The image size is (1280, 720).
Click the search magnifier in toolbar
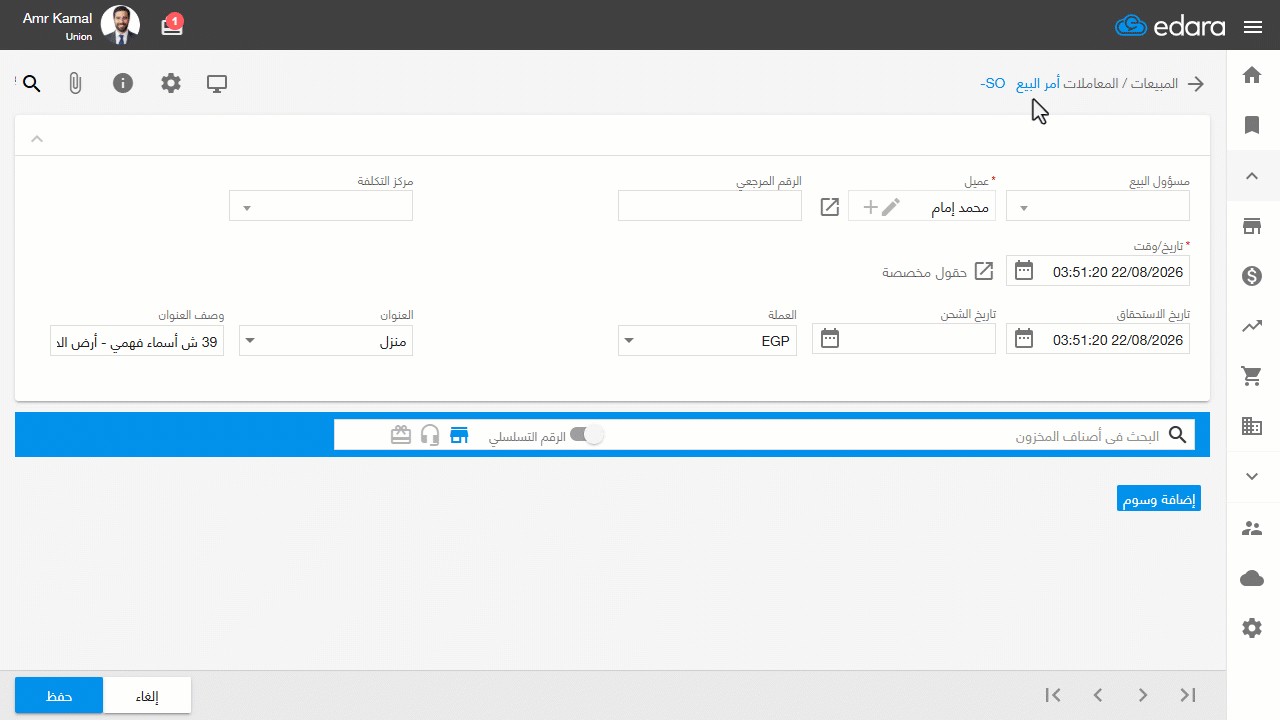coord(32,84)
